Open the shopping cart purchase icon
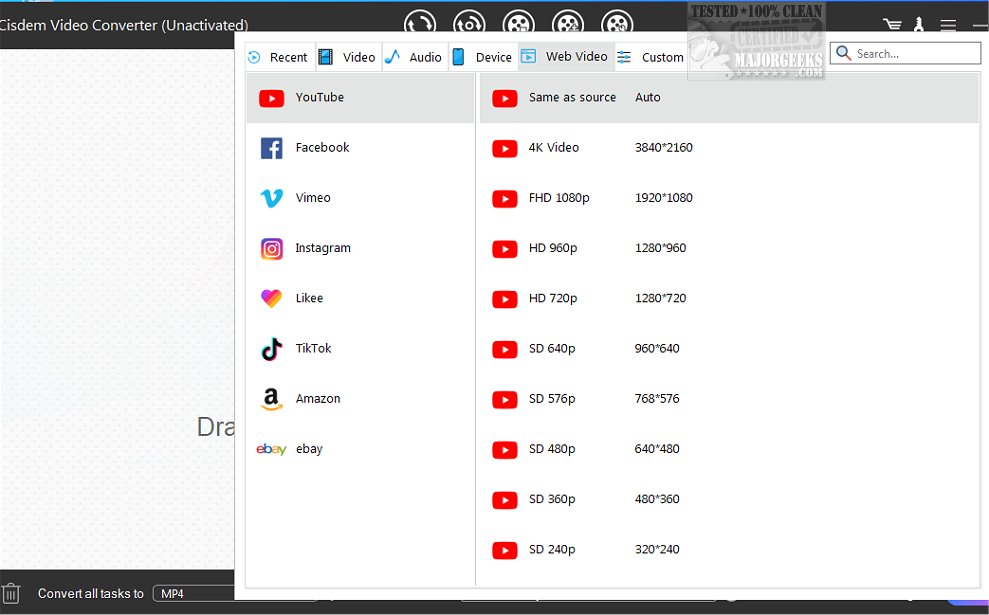Viewport: 989px width, 615px height. (x=892, y=25)
